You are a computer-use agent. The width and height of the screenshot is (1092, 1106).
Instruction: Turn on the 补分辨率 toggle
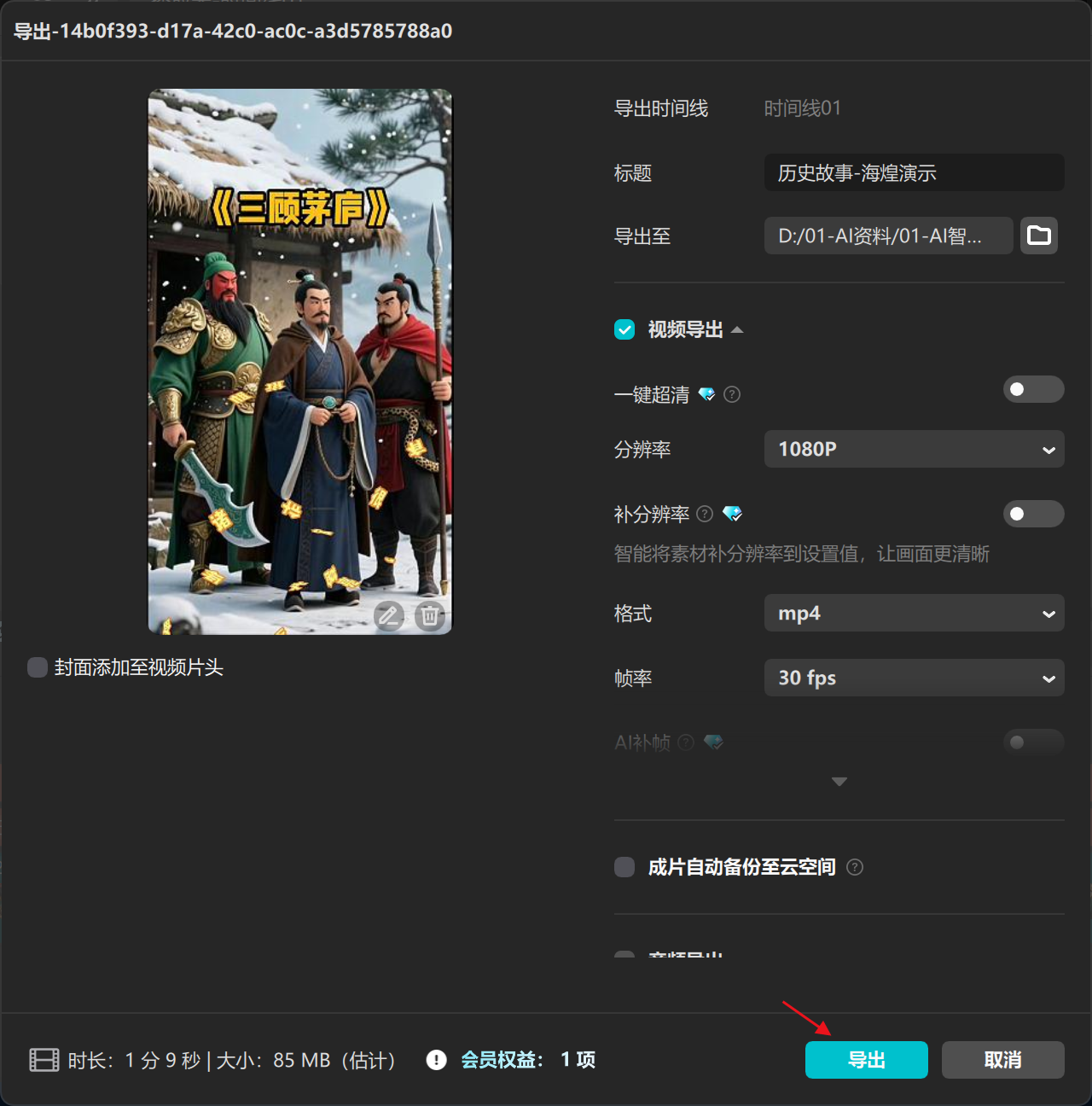[1033, 514]
